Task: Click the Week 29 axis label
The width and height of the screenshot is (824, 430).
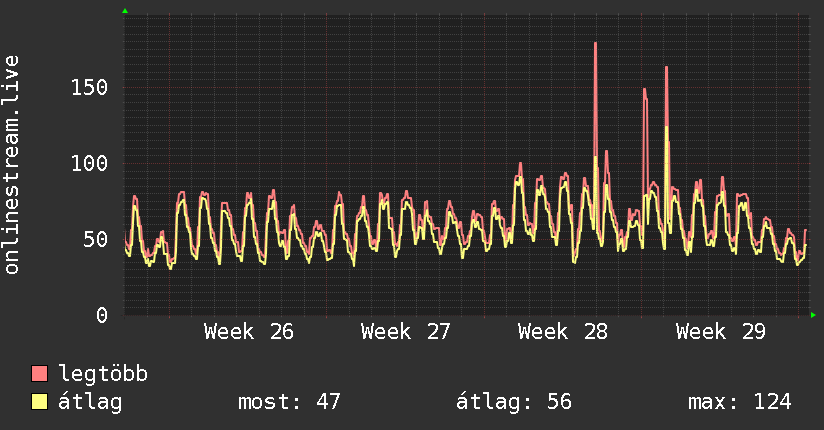Action: point(720,332)
